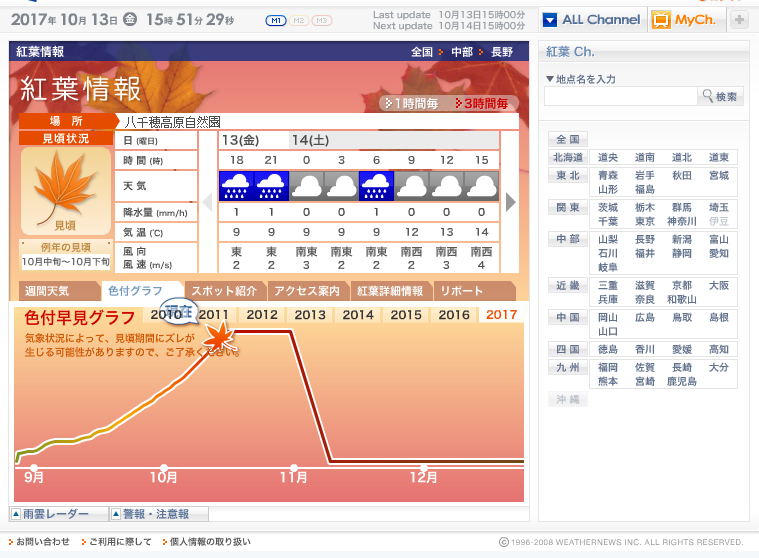The width and height of the screenshot is (759, 558).
Task: Expand the 雨雲レーダー panel
Action: [59, 514]
